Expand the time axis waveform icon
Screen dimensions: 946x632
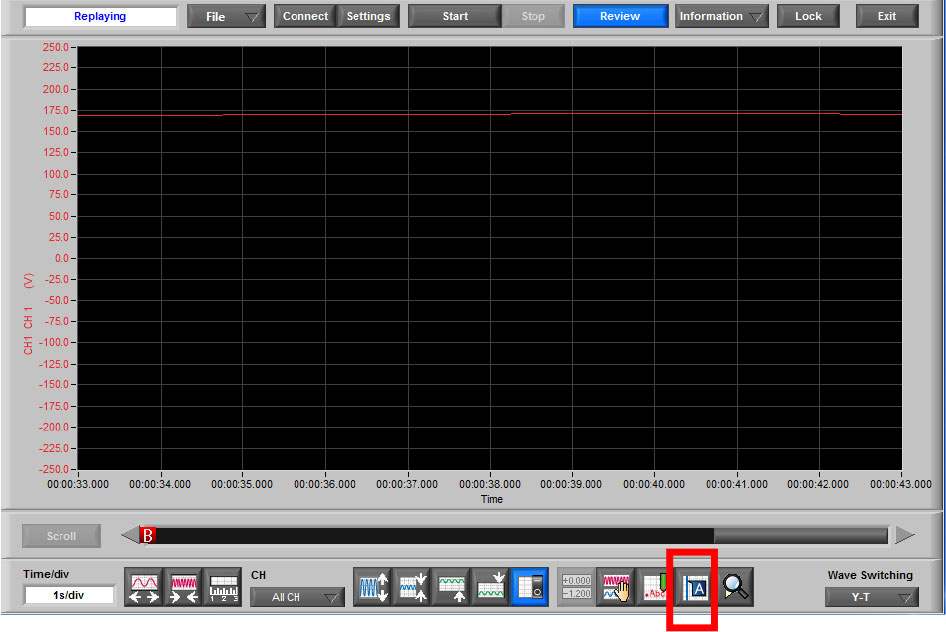[144, 587]
